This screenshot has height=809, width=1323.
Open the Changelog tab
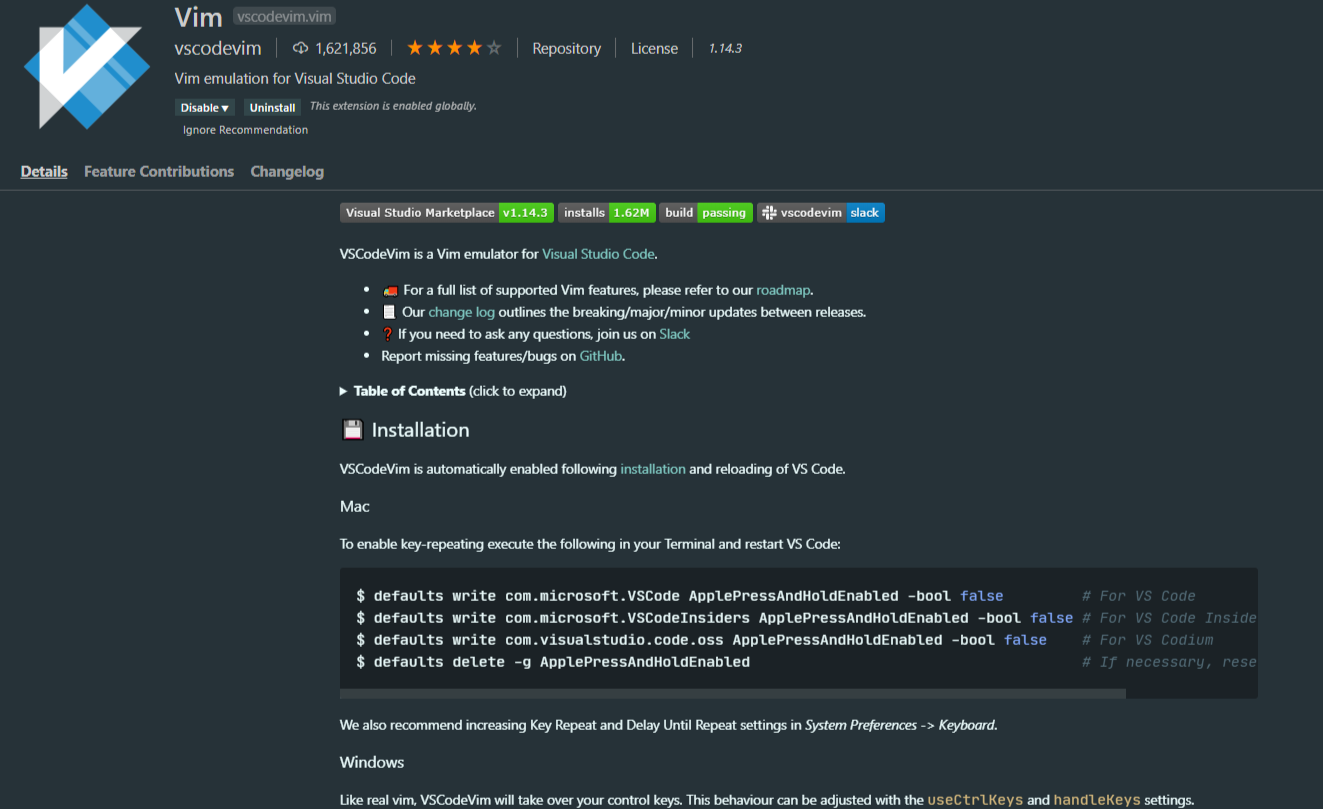tap(287, 172)
